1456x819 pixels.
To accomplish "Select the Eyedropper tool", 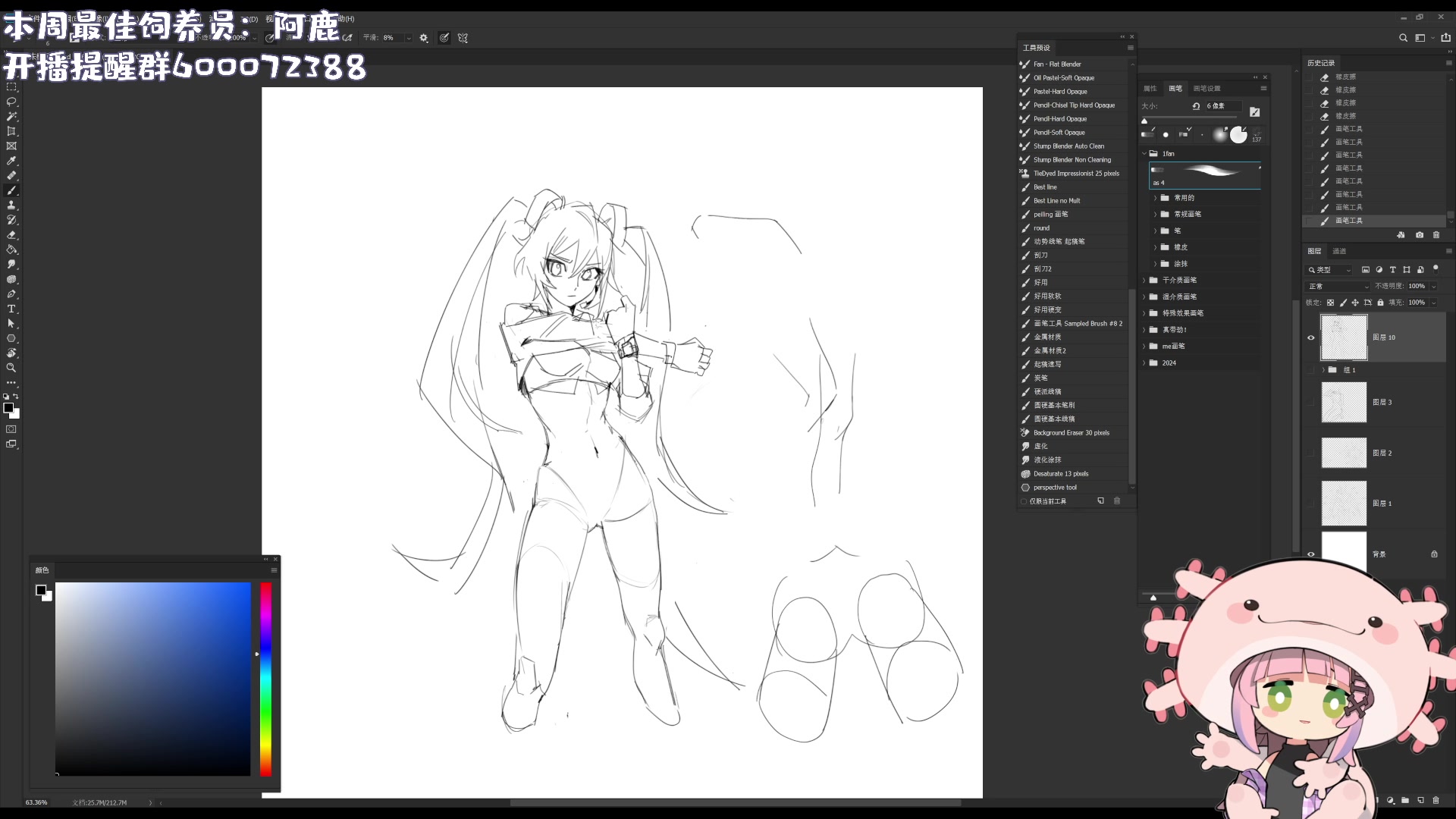I will (x=11, y=161).
